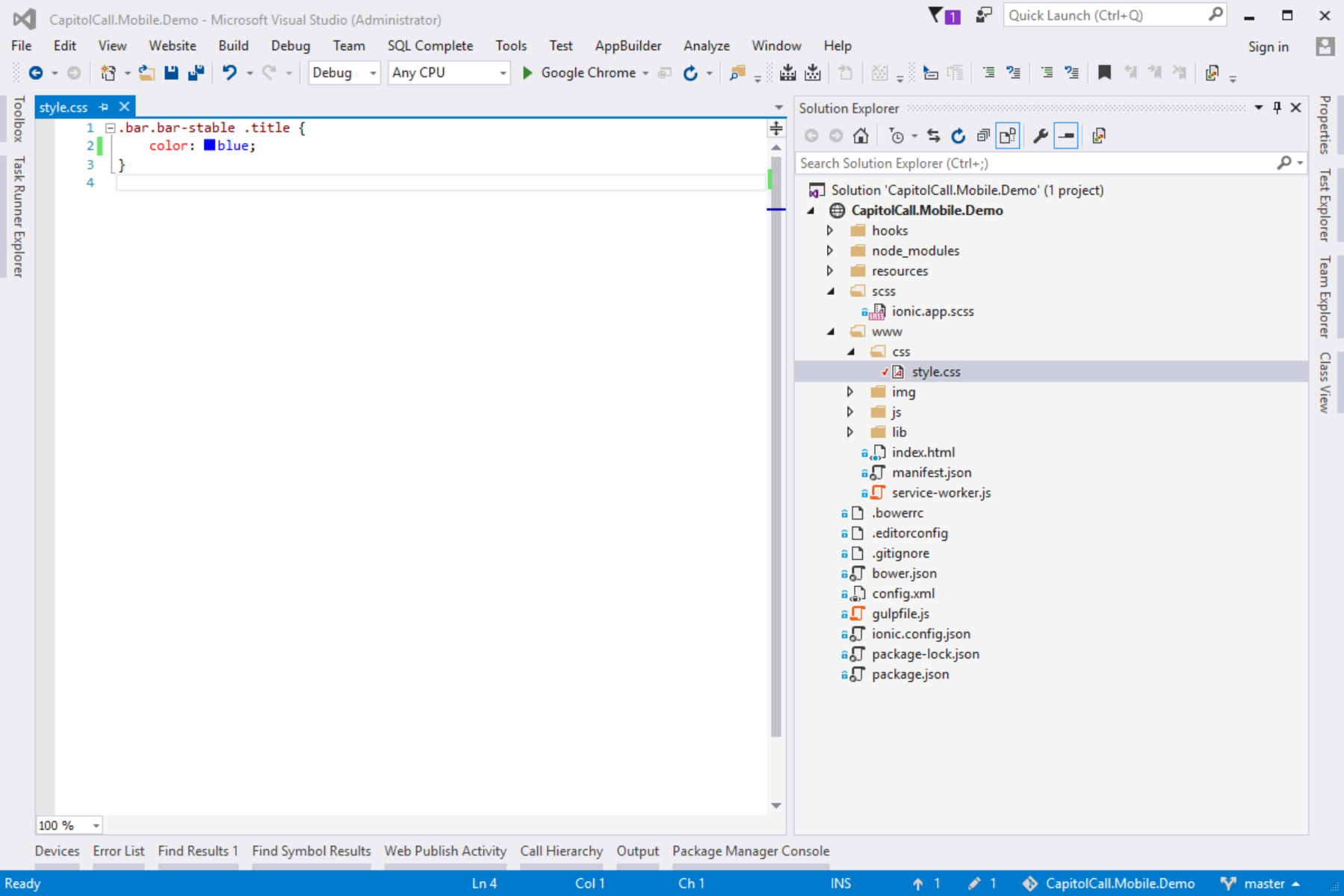Click the Navigate Backward toolbar icon

click(35, 72)
